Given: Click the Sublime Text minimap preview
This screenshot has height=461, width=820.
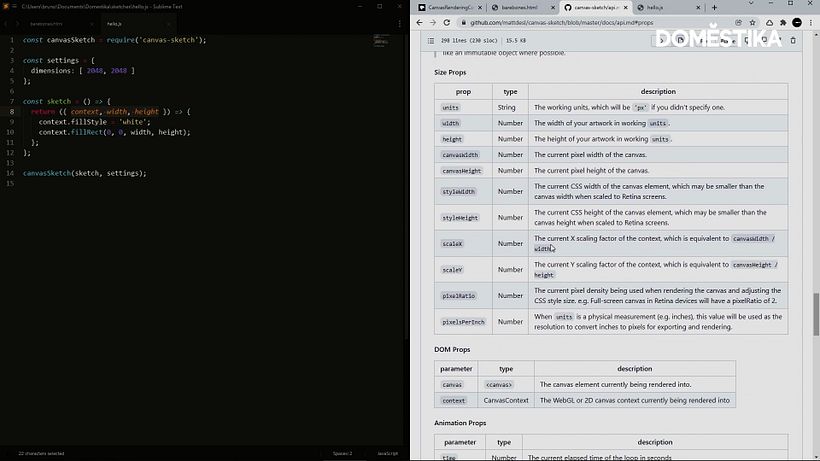Looking at the screenshot, I should pos(381,41).
